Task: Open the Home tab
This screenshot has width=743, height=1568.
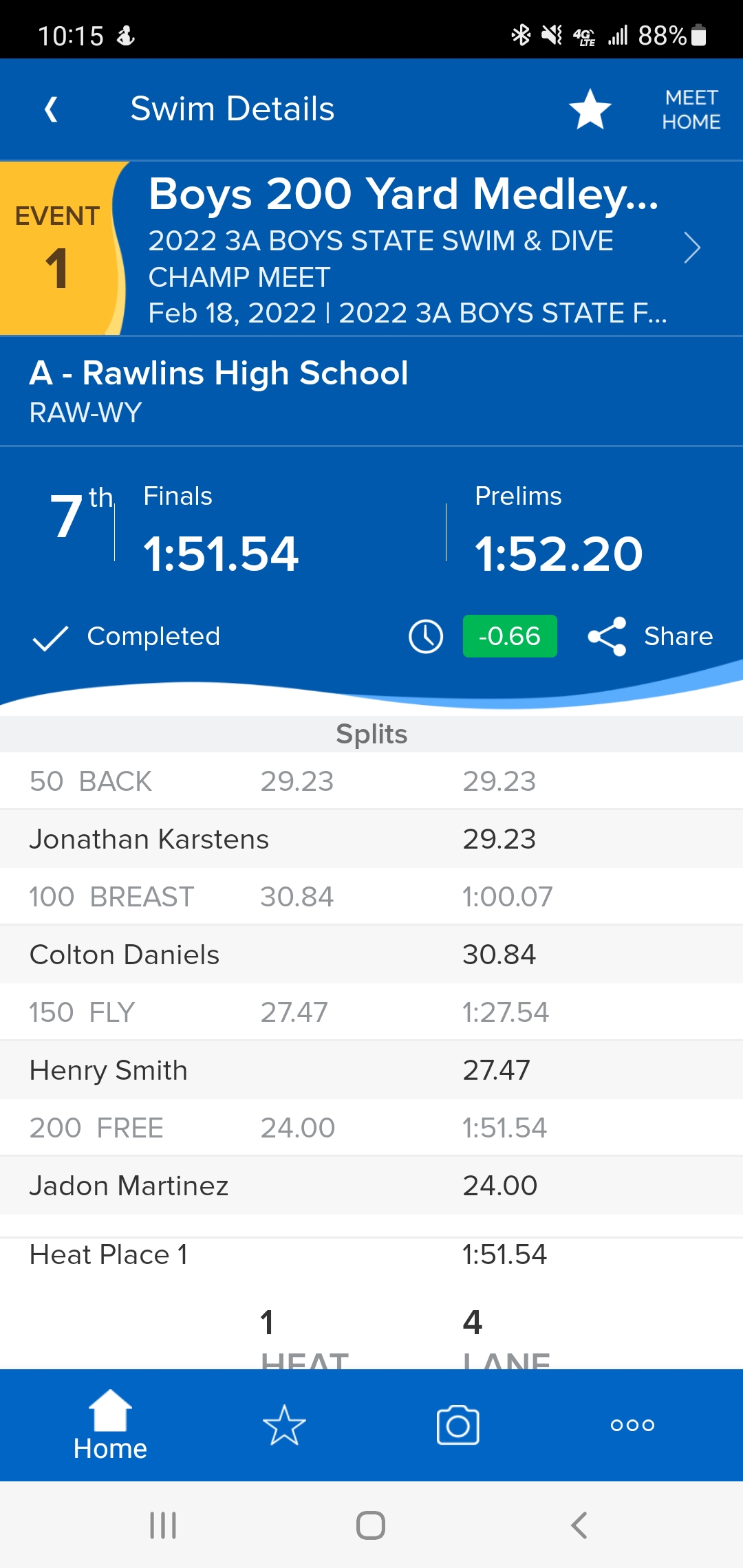Action: [x=110, y=1425]
